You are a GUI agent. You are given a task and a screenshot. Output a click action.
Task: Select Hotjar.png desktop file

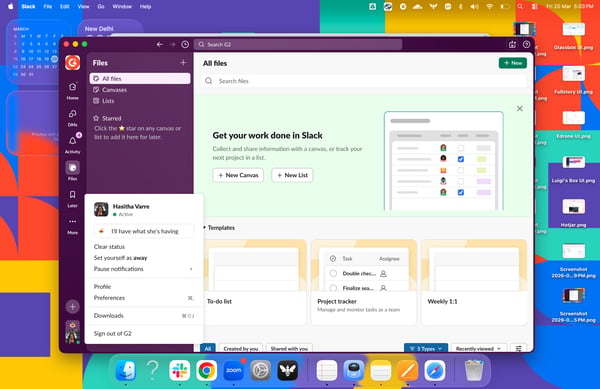tap(573, 213)
